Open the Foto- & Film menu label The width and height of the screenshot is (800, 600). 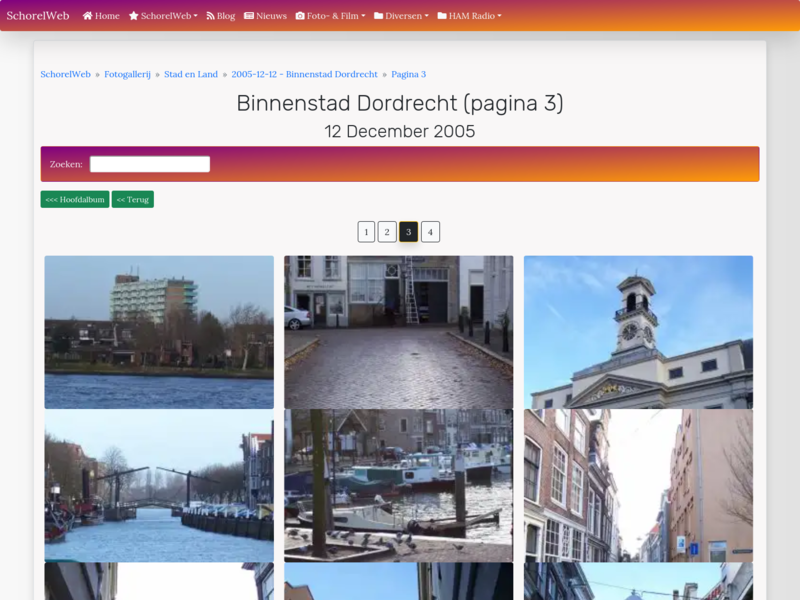point(333,16)
